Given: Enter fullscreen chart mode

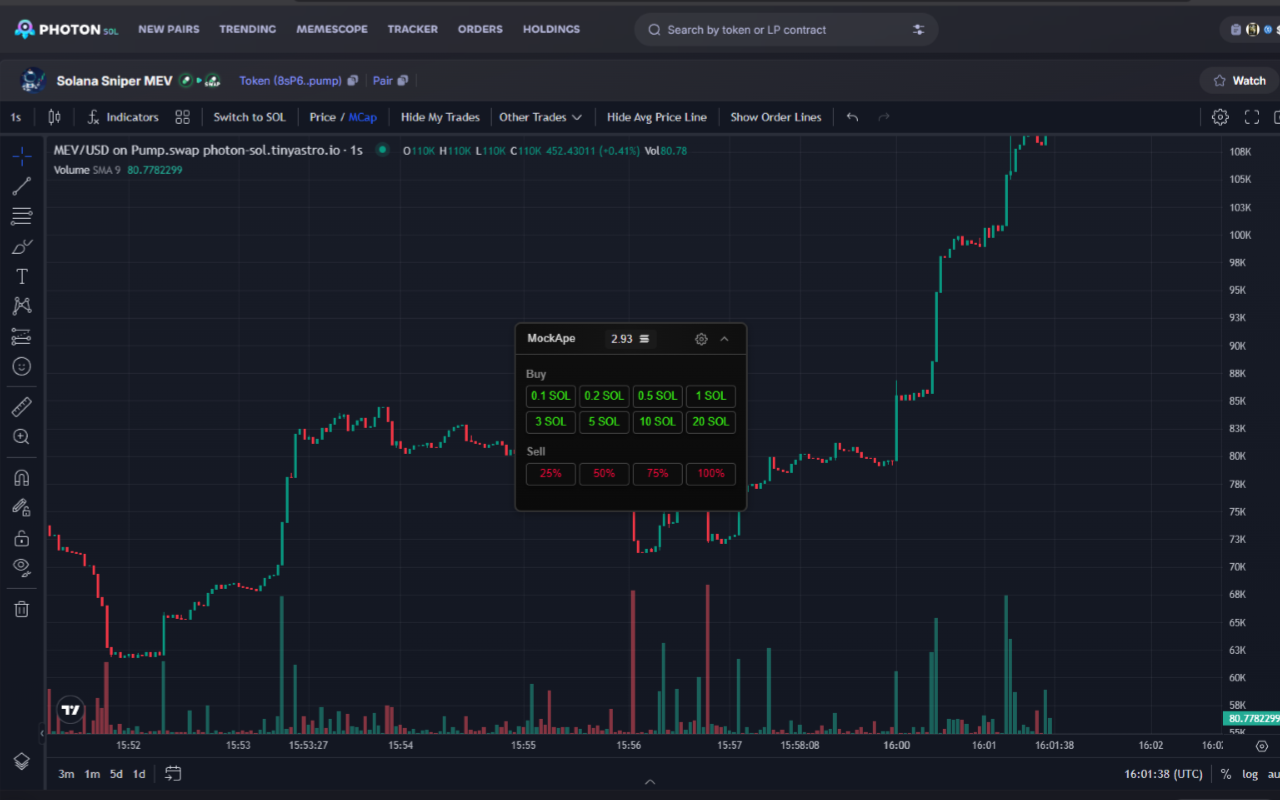Looking at the screenshot, I should coord(1251,117).
